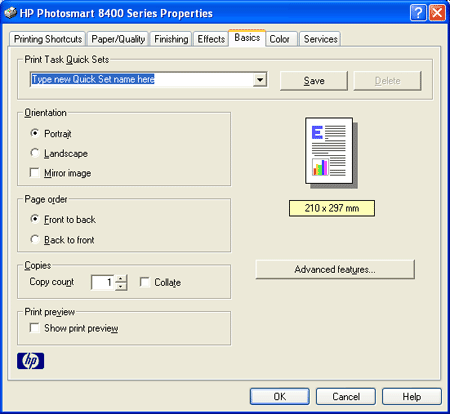The width and height of the screenshot is (450, 414).
Task: Click the HP logo icon
Action: 30,361
